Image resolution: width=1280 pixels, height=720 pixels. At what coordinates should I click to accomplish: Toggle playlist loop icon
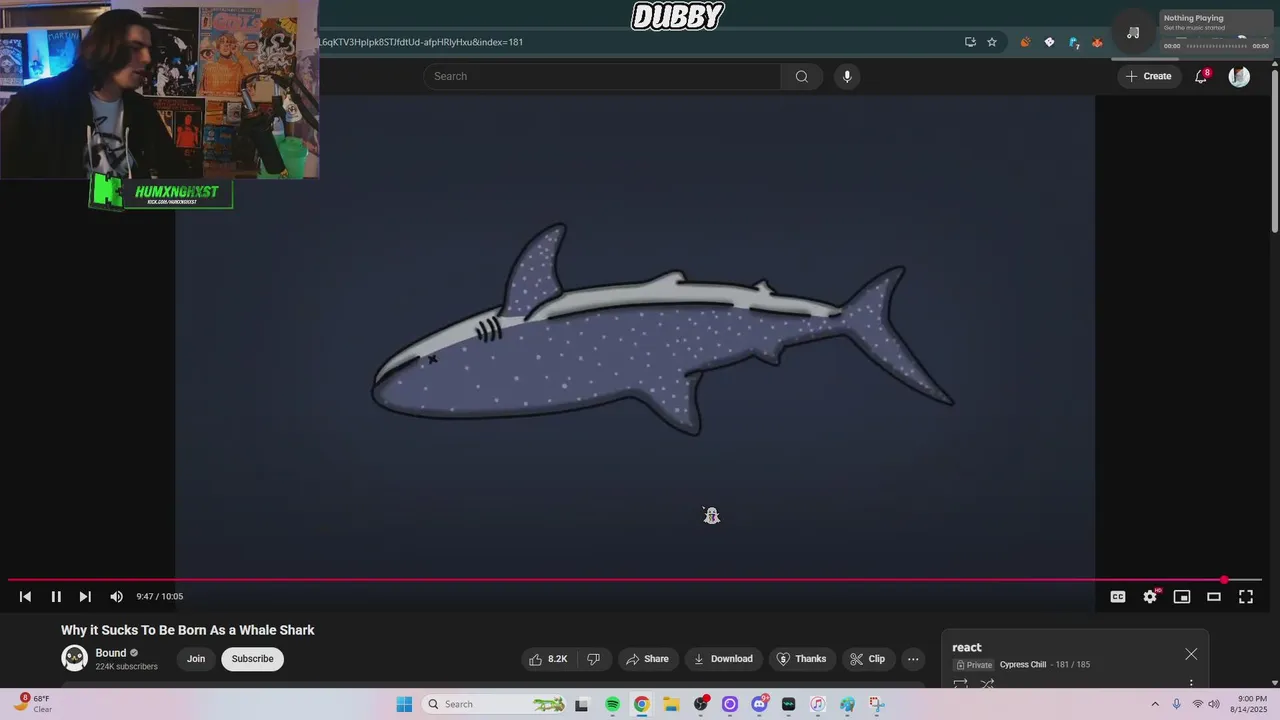point(960,685)
